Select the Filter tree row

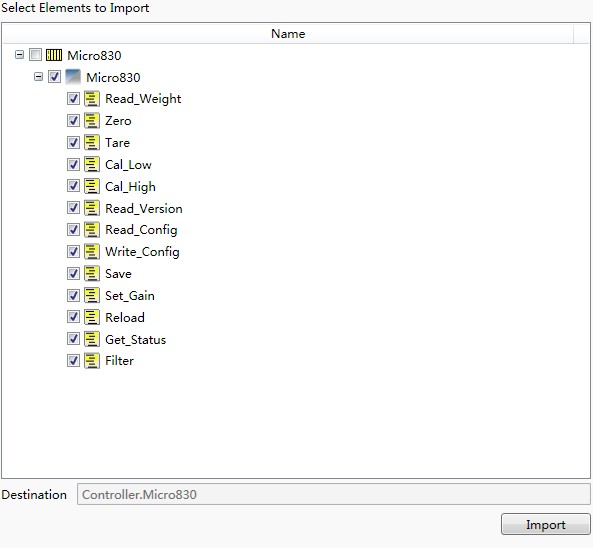tap(119, 361)
